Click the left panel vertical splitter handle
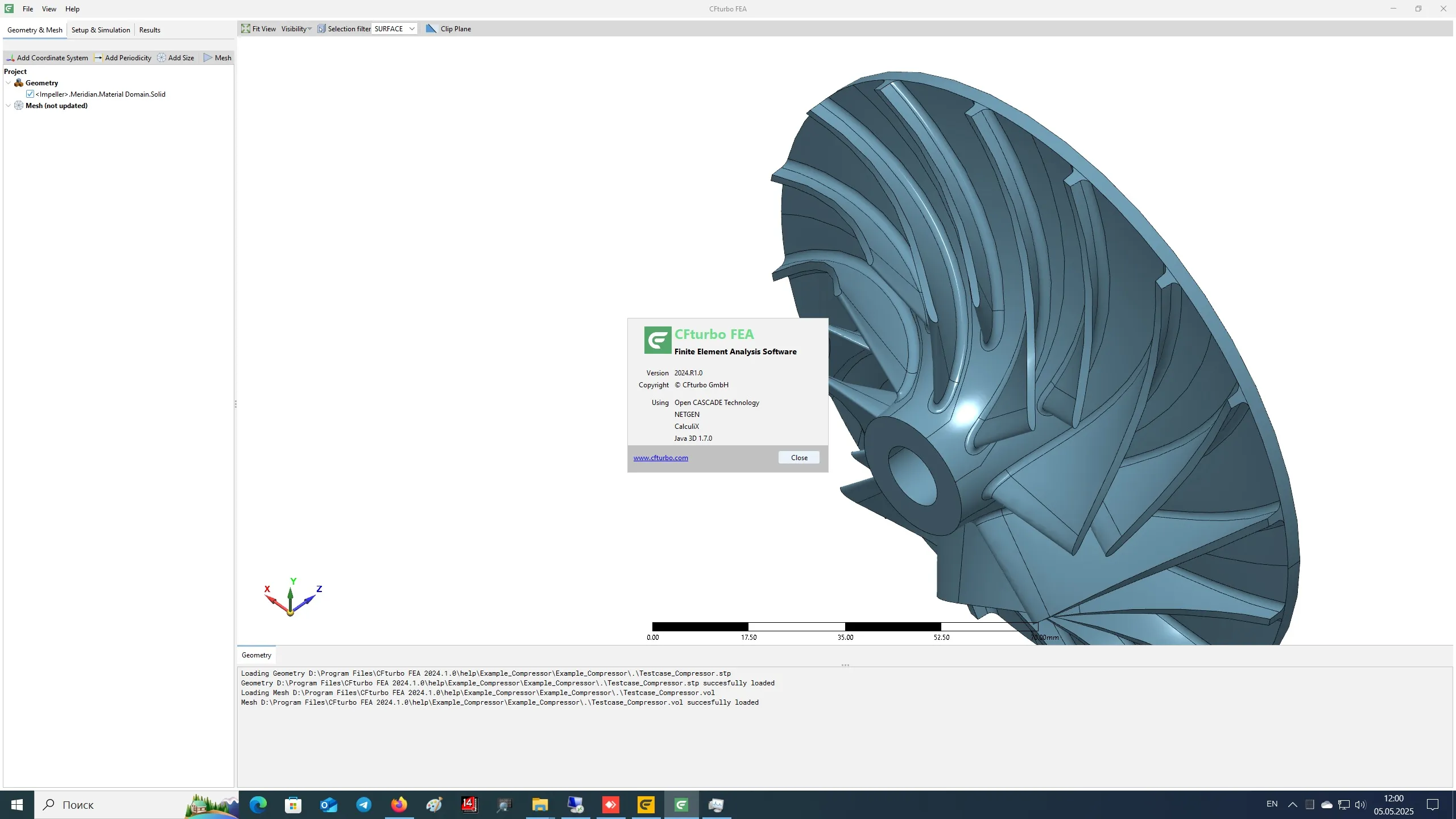Viewport: 1456px width, 819px height. pos(235,404)
